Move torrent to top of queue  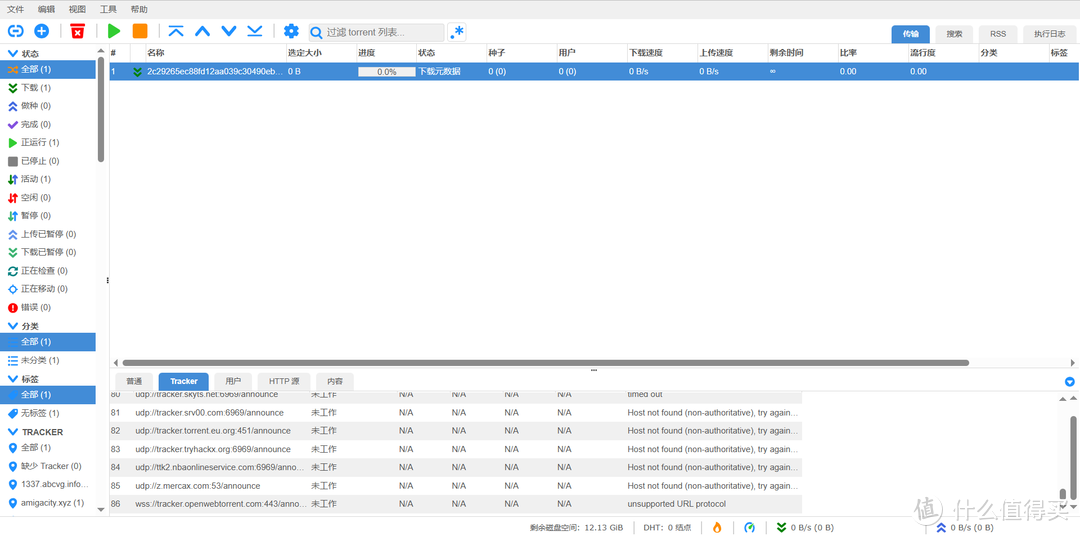pyautogui.click(x=176, y=31)
